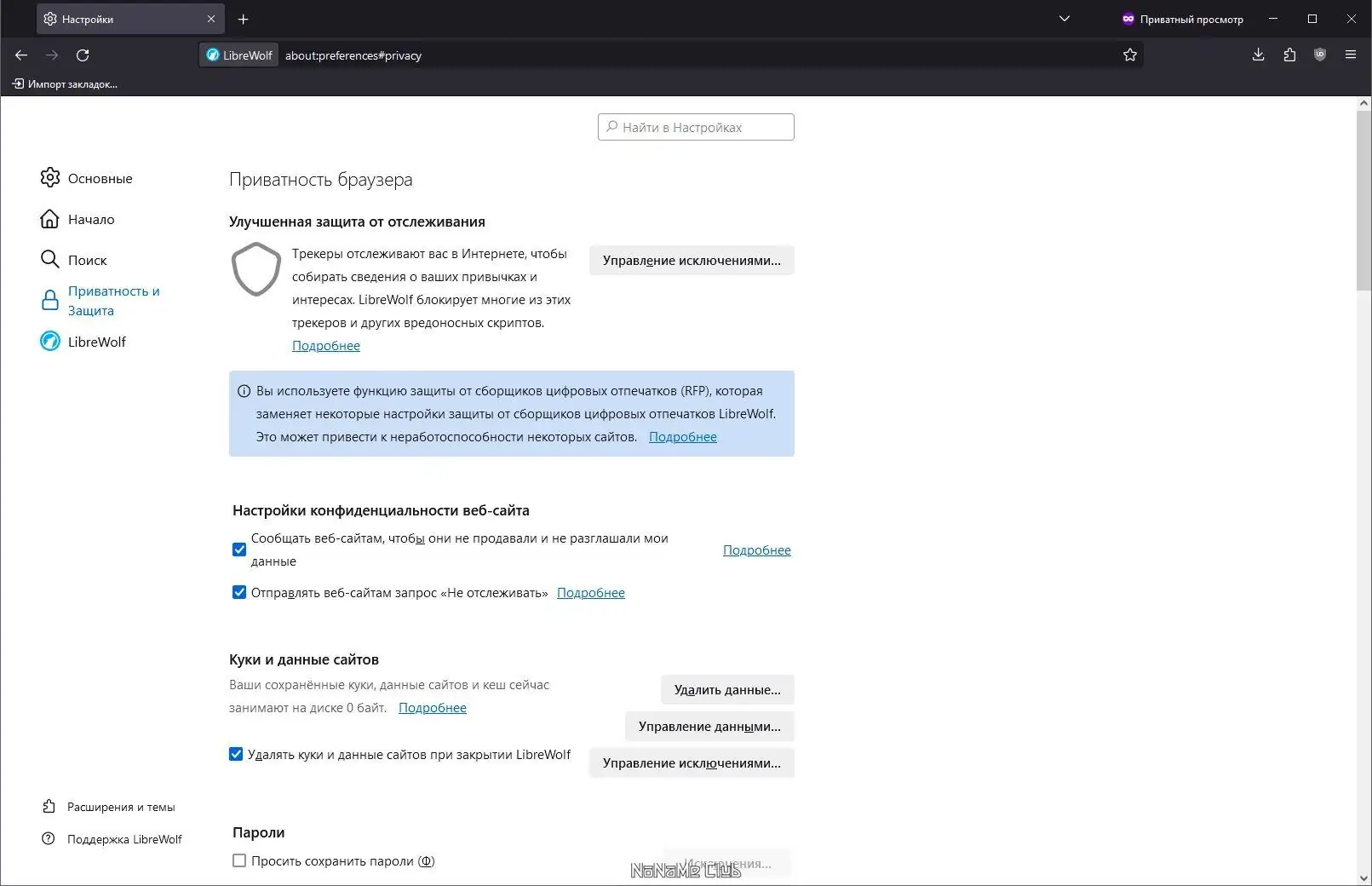Screen dimensions: 1372x886
Task: Click the Приватный просмотр indicator
Action: (1182, 19)
